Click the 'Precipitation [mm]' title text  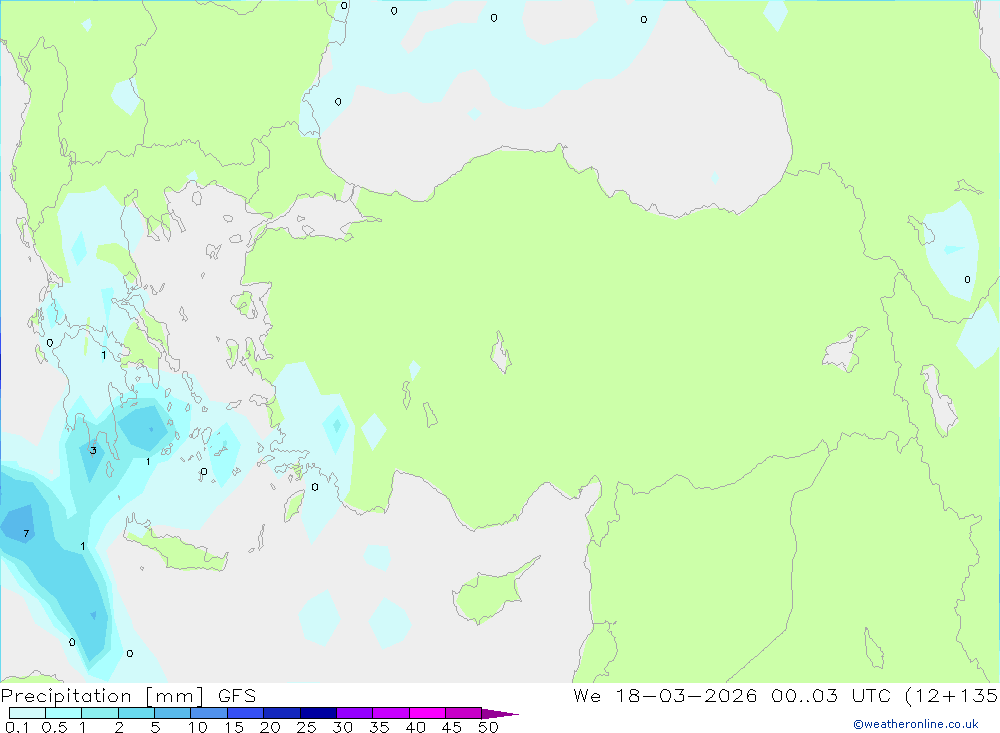pos(102,696)
